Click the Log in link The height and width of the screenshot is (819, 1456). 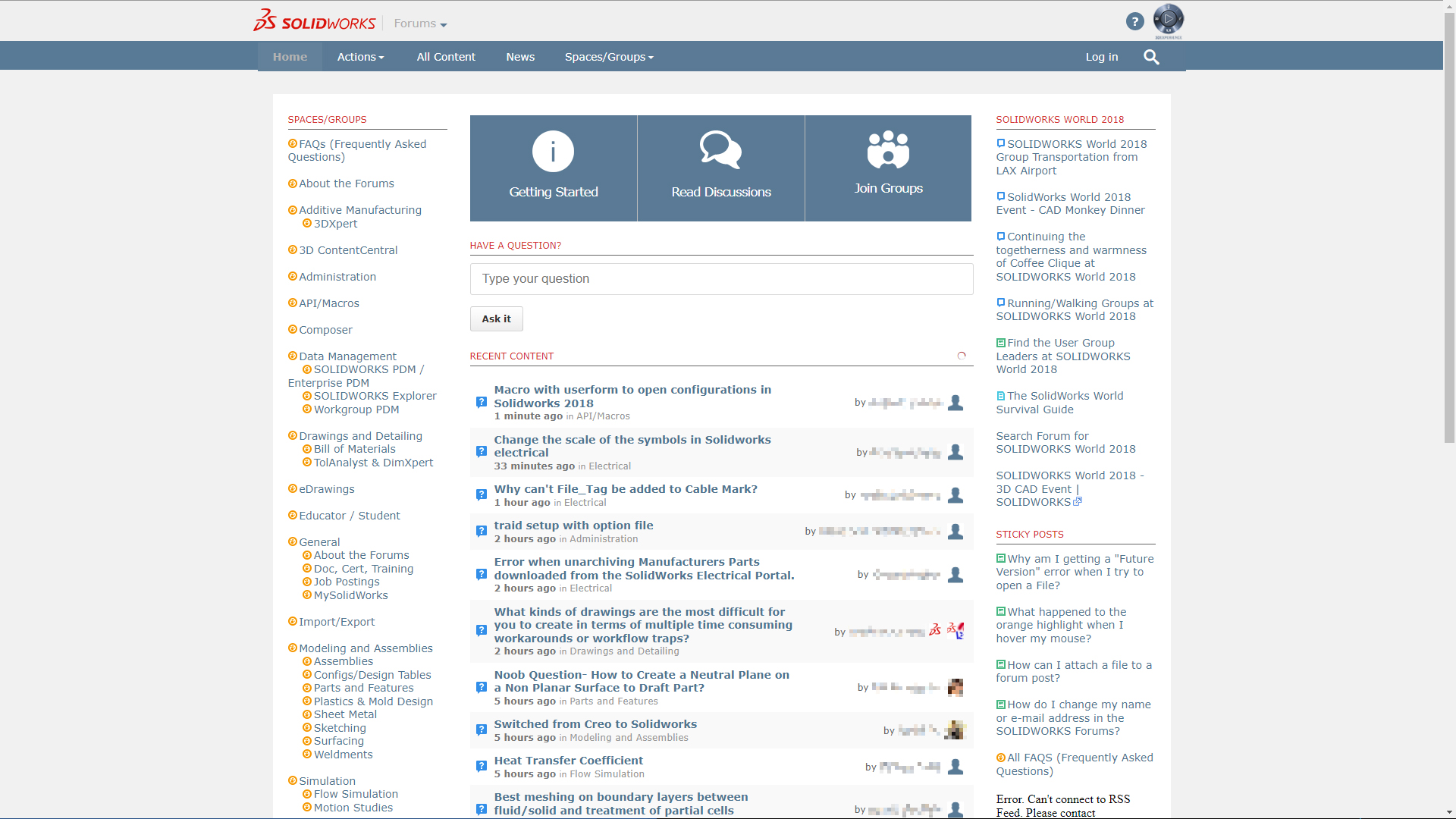1101,57
